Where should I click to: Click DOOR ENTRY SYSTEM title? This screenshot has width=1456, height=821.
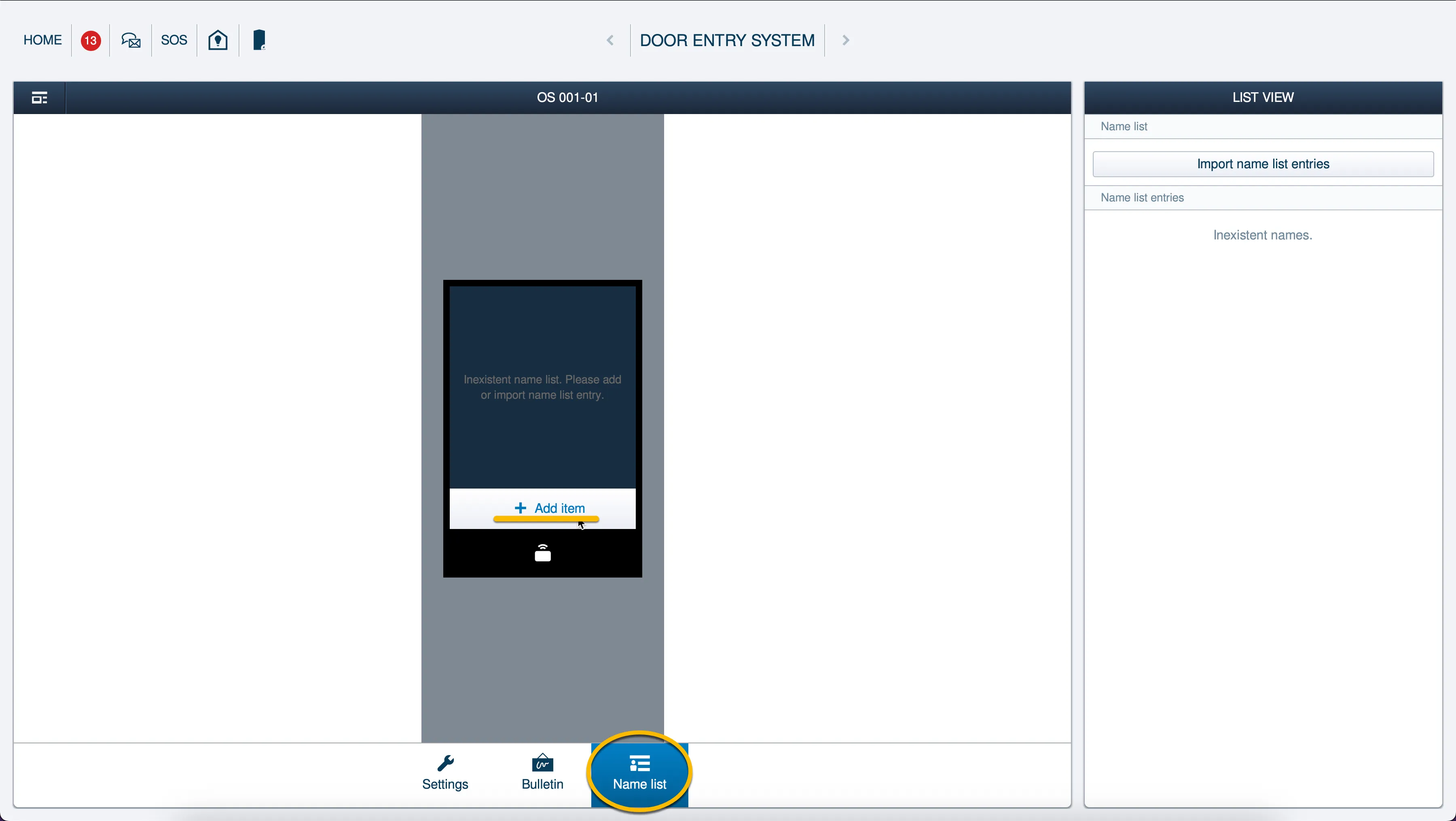point(727,40)
